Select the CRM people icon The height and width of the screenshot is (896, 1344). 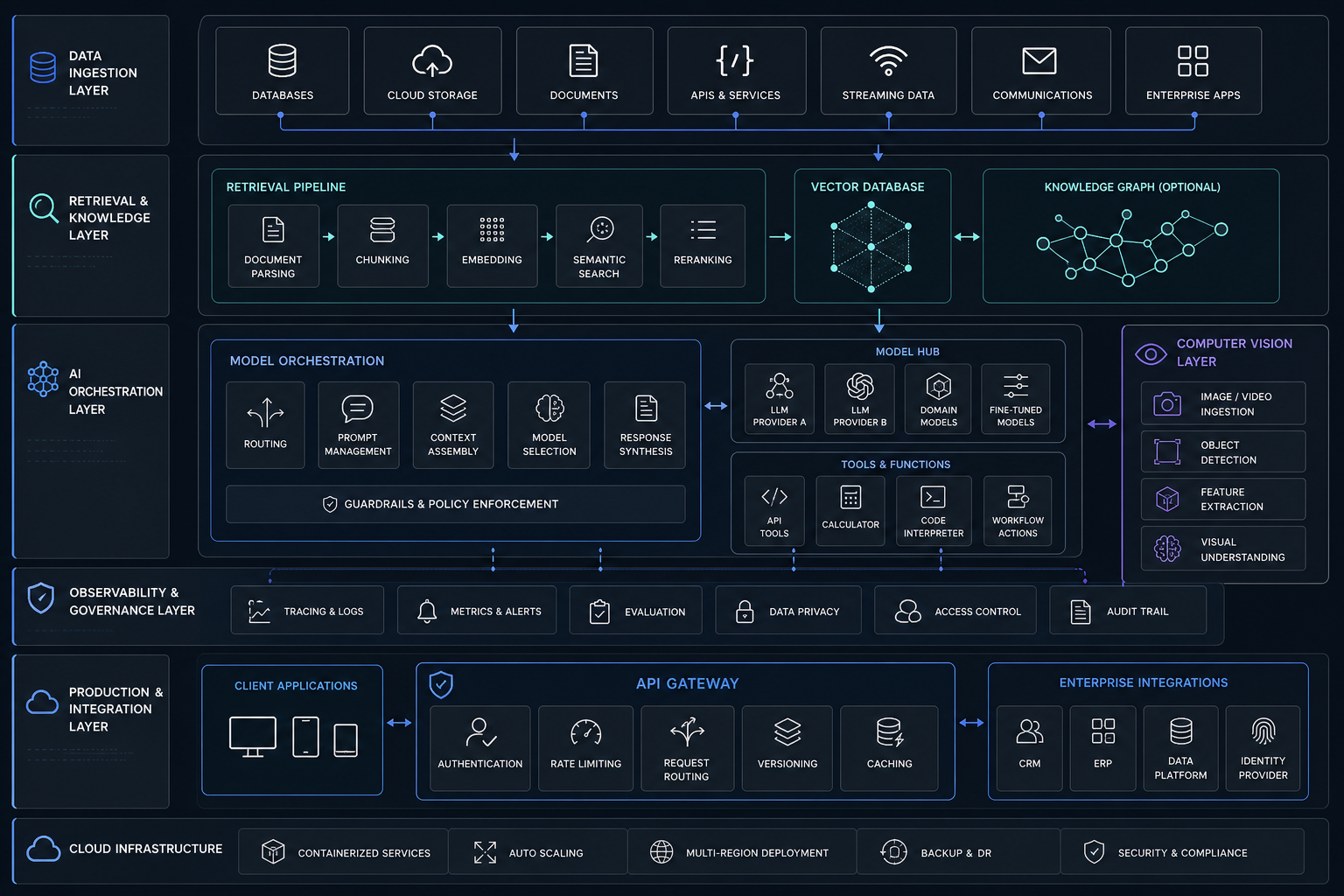tap(1030, 731)
